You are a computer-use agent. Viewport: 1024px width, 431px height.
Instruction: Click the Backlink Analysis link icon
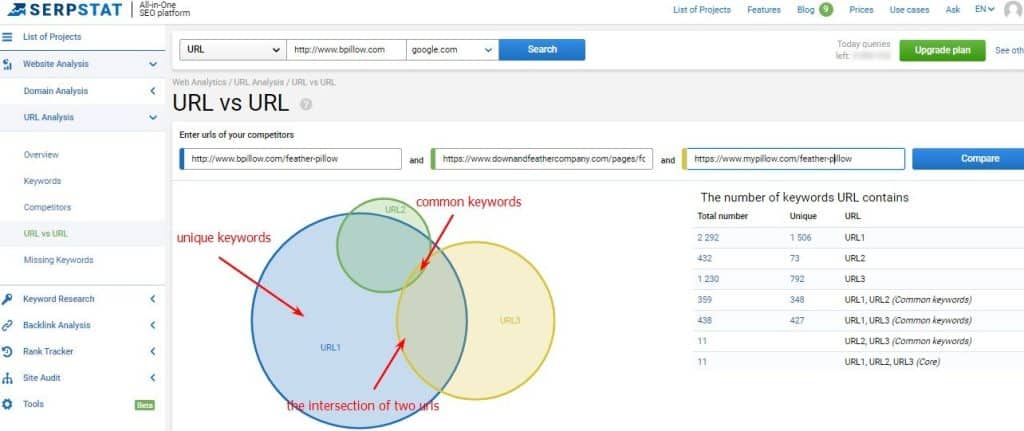click(x=8, y=325)
